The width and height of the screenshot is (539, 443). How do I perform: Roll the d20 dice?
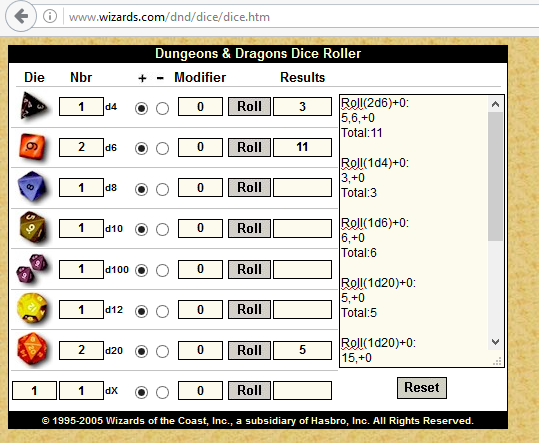(249, 350)
